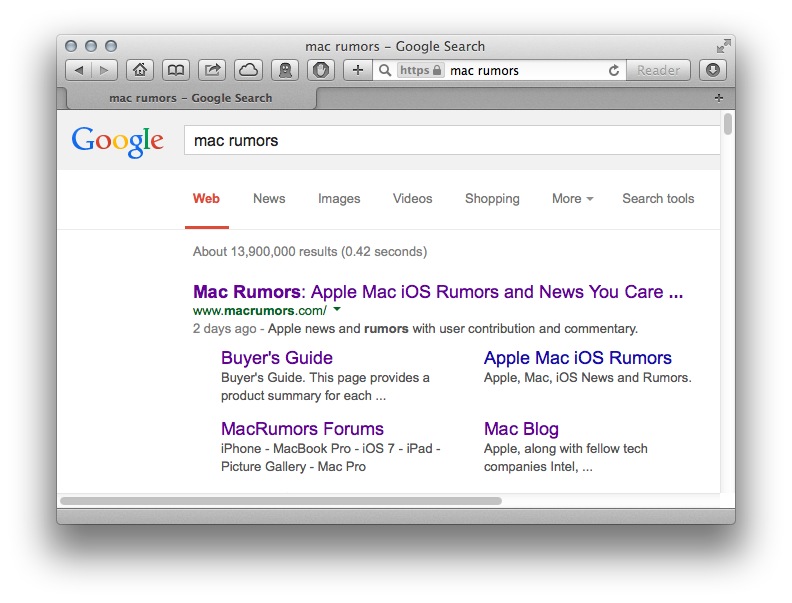Show bookmarks with the open book icon
The image size is (792, 603).
[176, 70]
